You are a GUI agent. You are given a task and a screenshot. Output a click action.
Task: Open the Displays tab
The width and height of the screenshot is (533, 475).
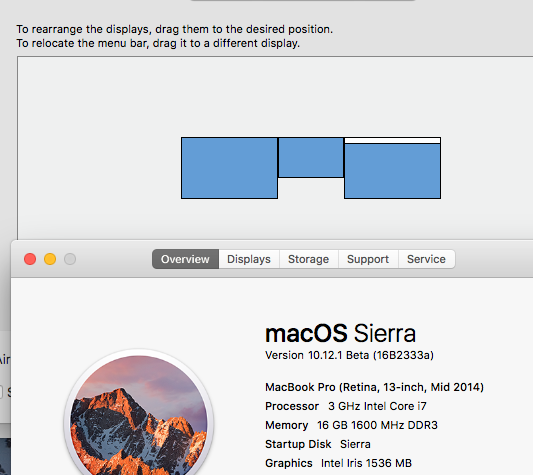(249, 259)
